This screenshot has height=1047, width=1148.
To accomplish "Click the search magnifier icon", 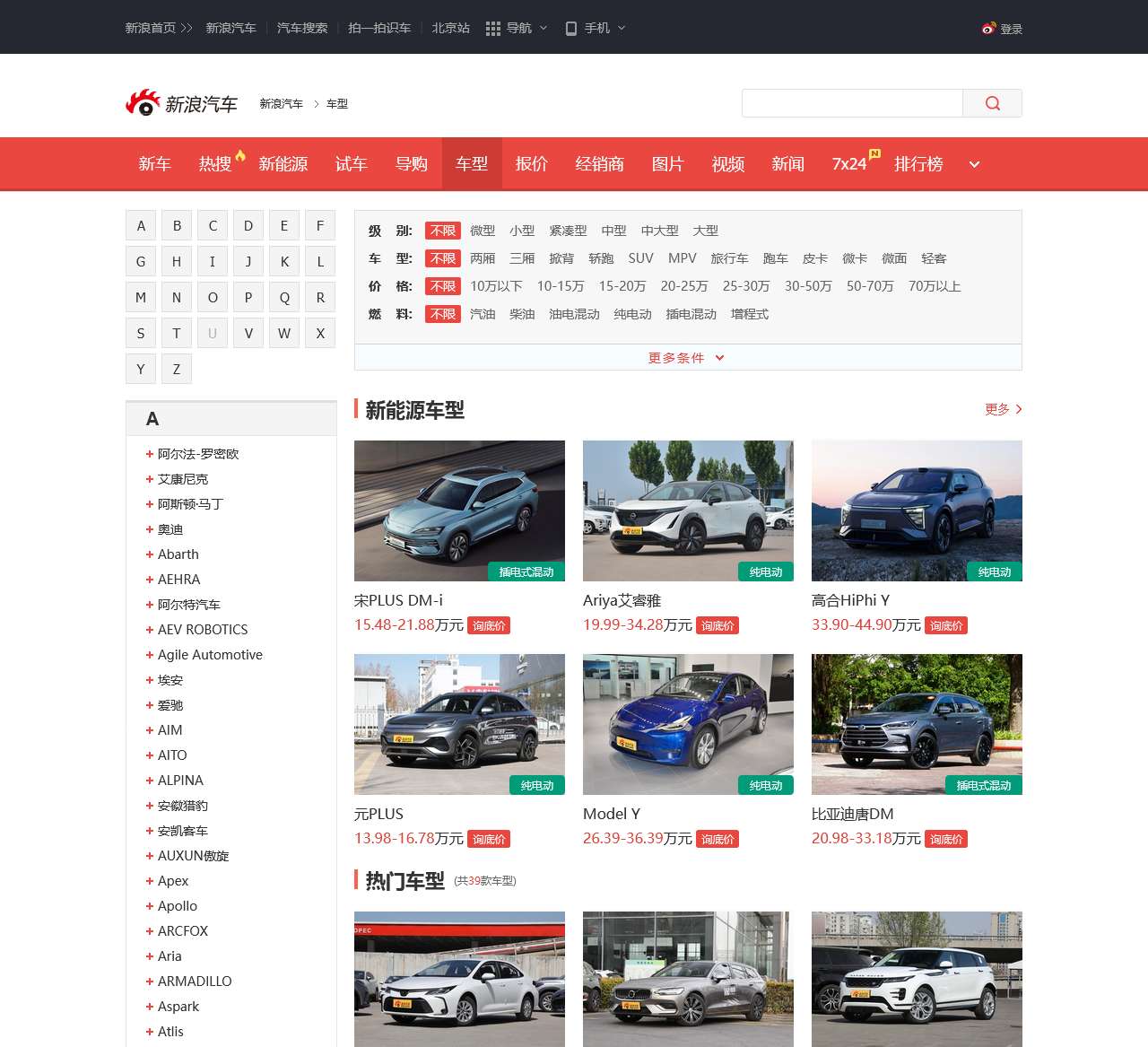I will (992, 103).
